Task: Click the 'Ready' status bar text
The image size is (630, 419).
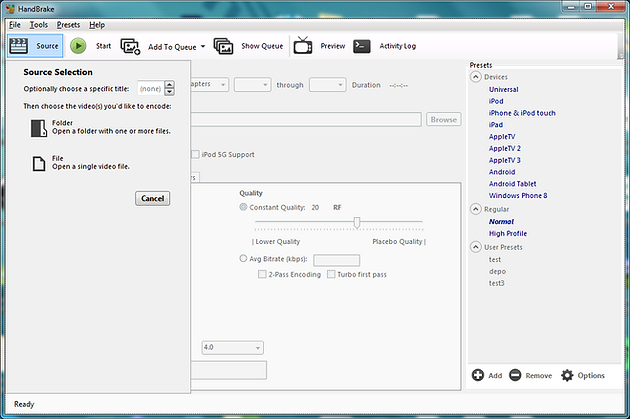Action: (24, 404)
